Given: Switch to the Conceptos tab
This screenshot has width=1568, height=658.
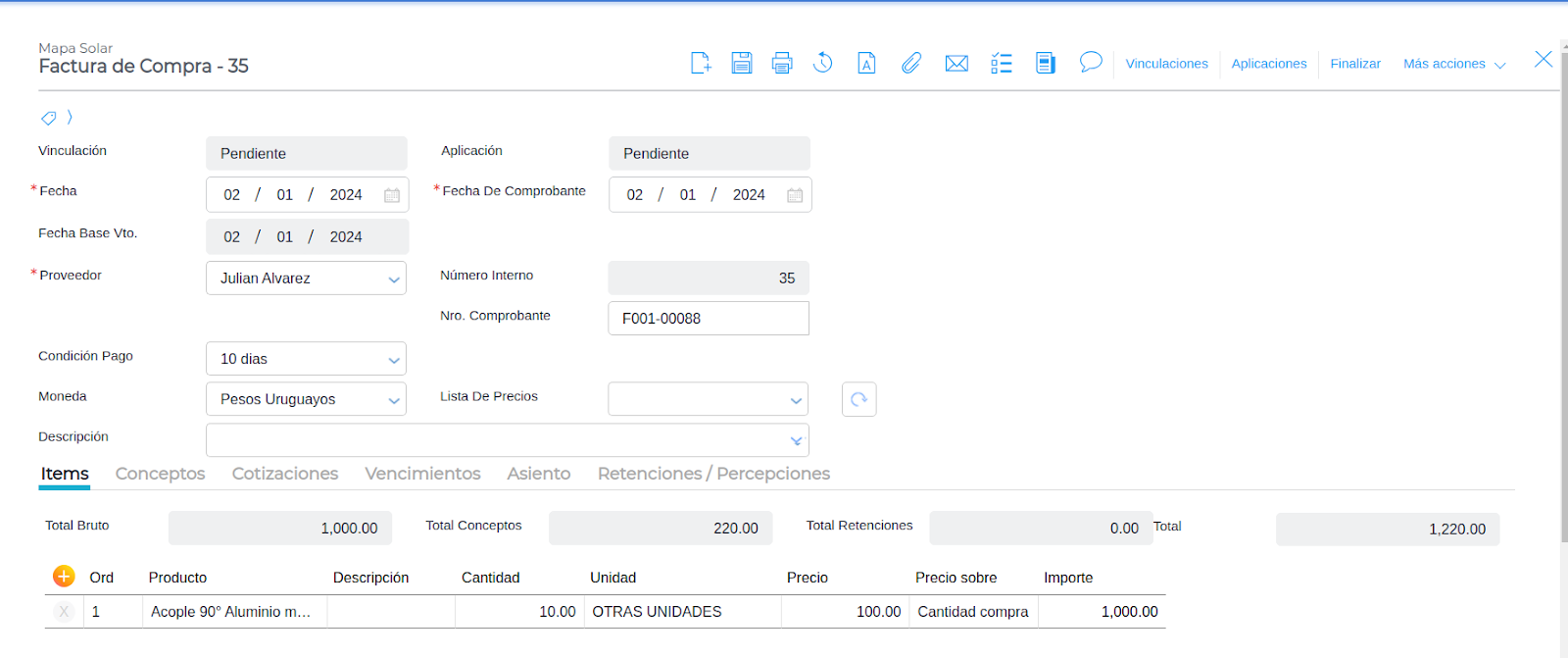Looking at the screenshot, I should 160,474.
